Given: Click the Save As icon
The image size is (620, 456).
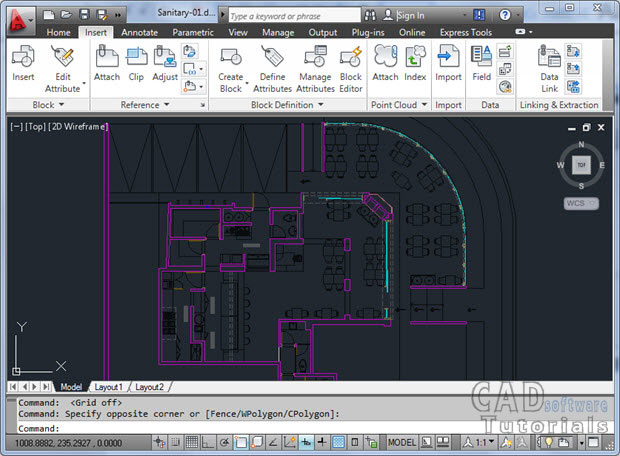Looking at the screenshot, I should tap(102, 15).
